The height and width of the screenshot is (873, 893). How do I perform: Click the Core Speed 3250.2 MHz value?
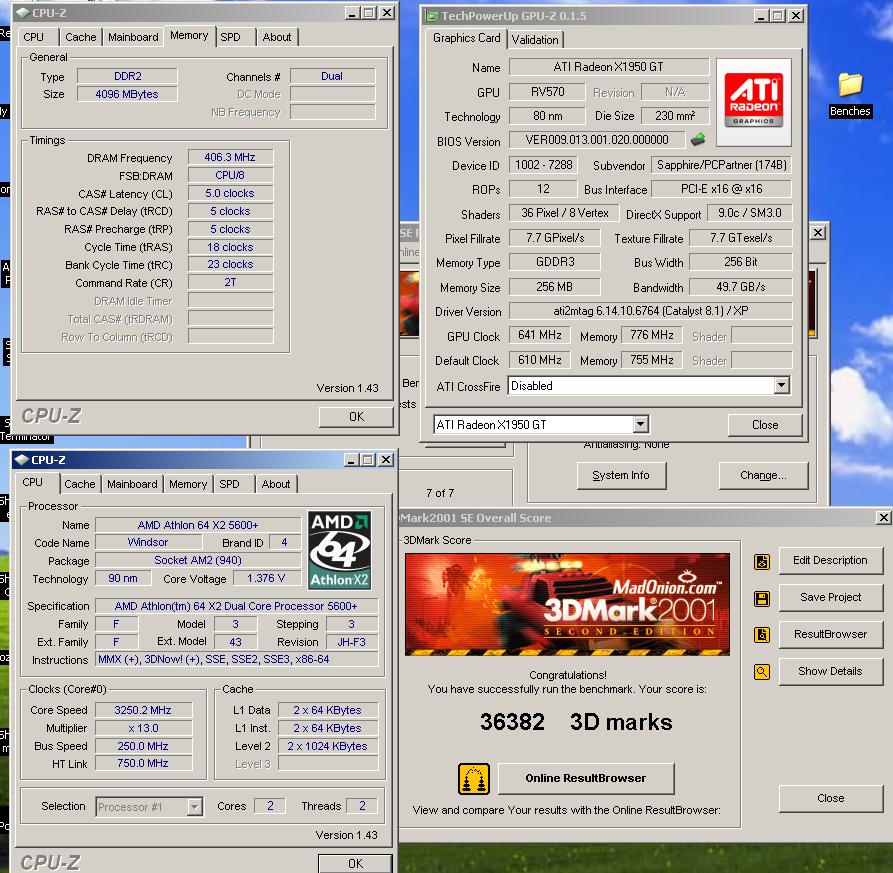(143, 710)
